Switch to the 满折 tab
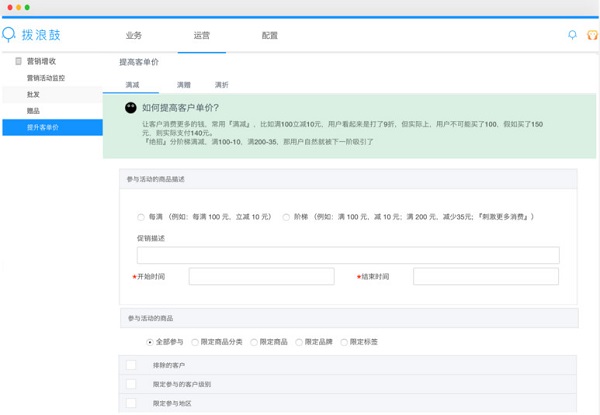The width and height of the screenshot is (600, 415). (221, 85)
